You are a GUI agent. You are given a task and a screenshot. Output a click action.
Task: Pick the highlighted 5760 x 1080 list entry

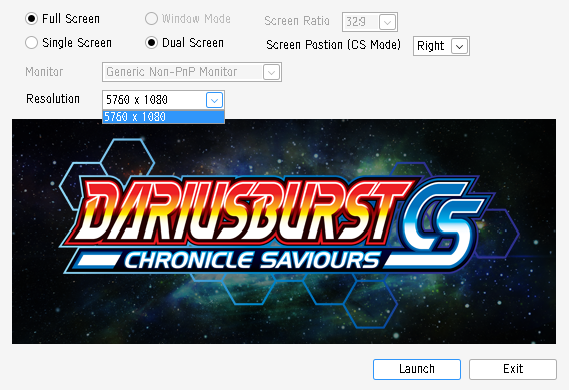pos(163,117)
